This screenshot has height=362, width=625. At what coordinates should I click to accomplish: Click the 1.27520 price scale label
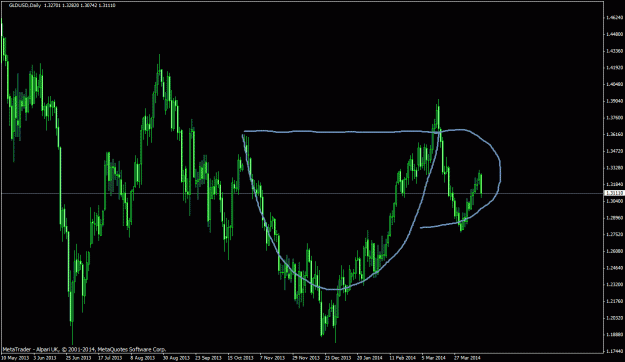(614, 234)
